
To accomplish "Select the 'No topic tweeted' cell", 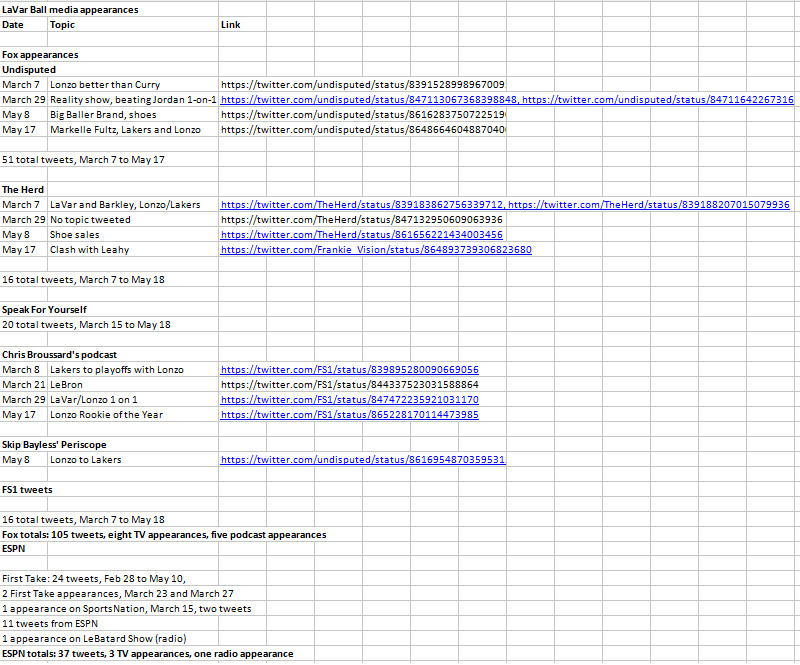I will pos(90,219).
